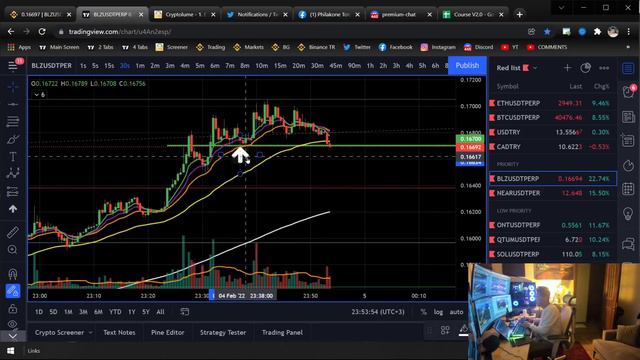Select the trend line drawing tool
This screenshot has width=640, height=360.
(13, 104)
